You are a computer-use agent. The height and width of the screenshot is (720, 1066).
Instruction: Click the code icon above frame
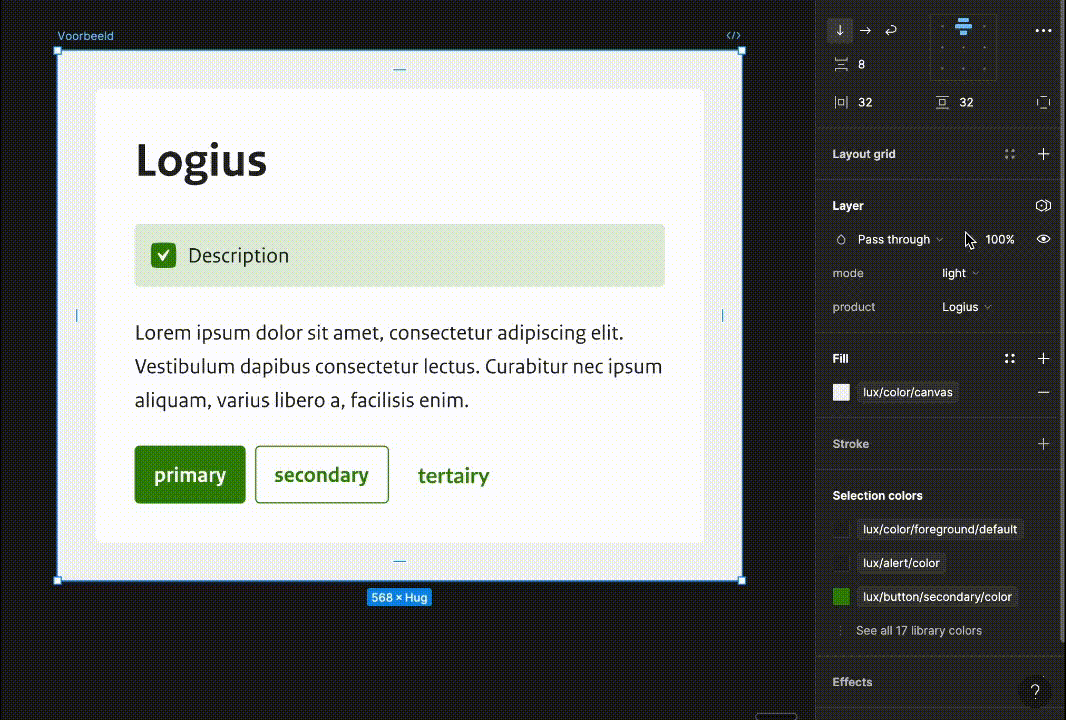pyautogui.click(x=733, y=35)
